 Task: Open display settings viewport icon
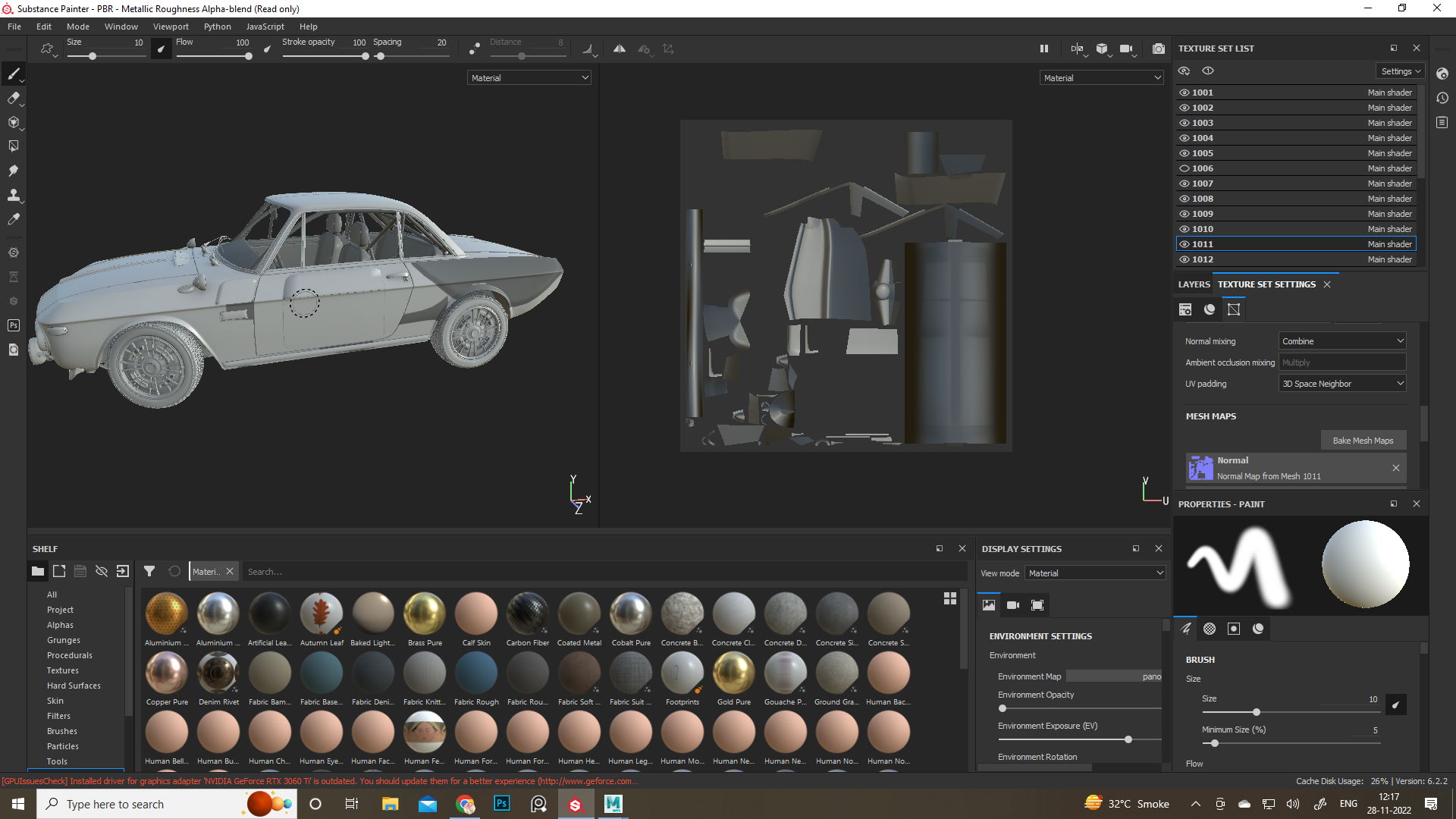point(1037,605)
